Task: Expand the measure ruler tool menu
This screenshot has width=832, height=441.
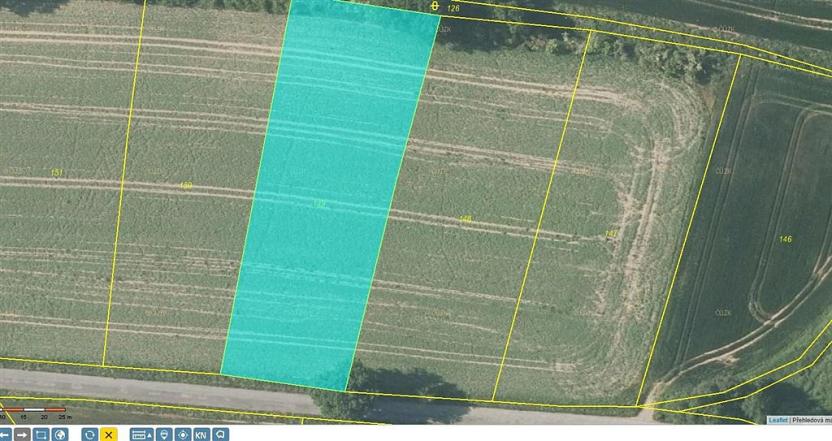Action: 141,434
